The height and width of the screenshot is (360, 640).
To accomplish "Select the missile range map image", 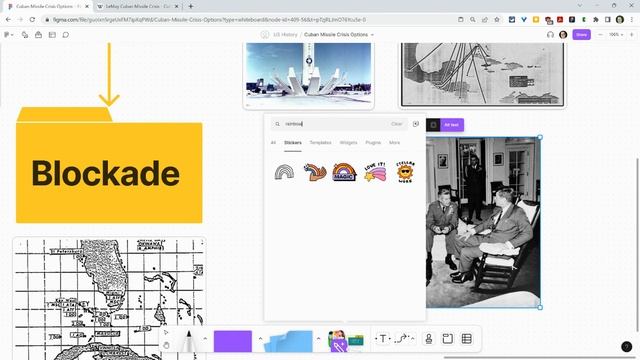I will (482, 75).
